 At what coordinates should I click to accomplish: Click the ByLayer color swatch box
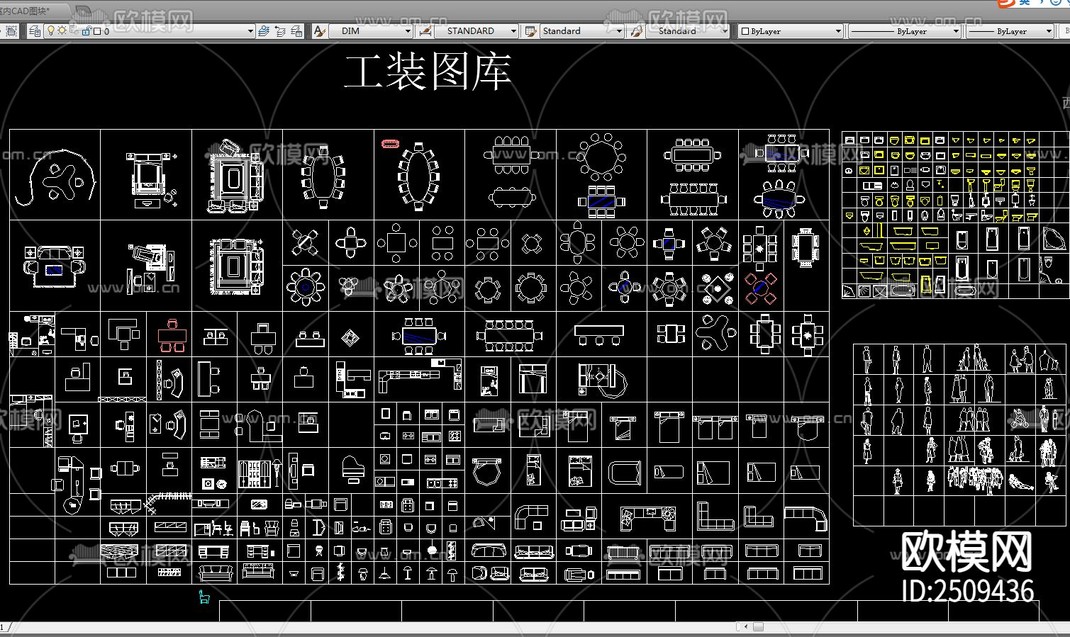pos(745,31)
